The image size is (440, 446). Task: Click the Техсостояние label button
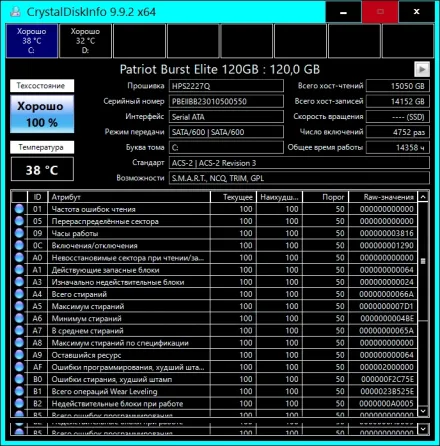click(42, 86)
